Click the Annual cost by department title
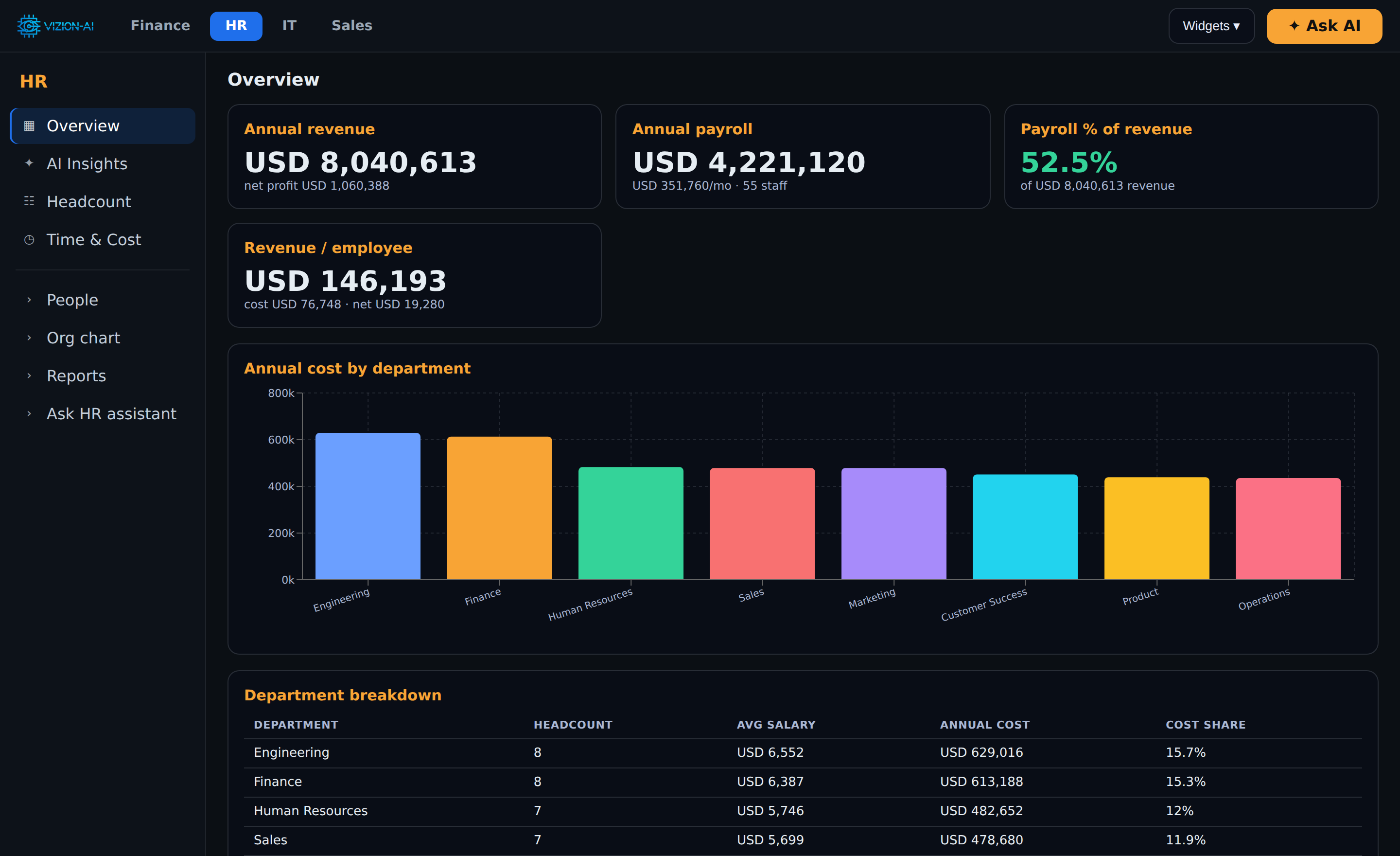Image resolution: width=1400 pixels, height=856 pixels. click(357, 368)
